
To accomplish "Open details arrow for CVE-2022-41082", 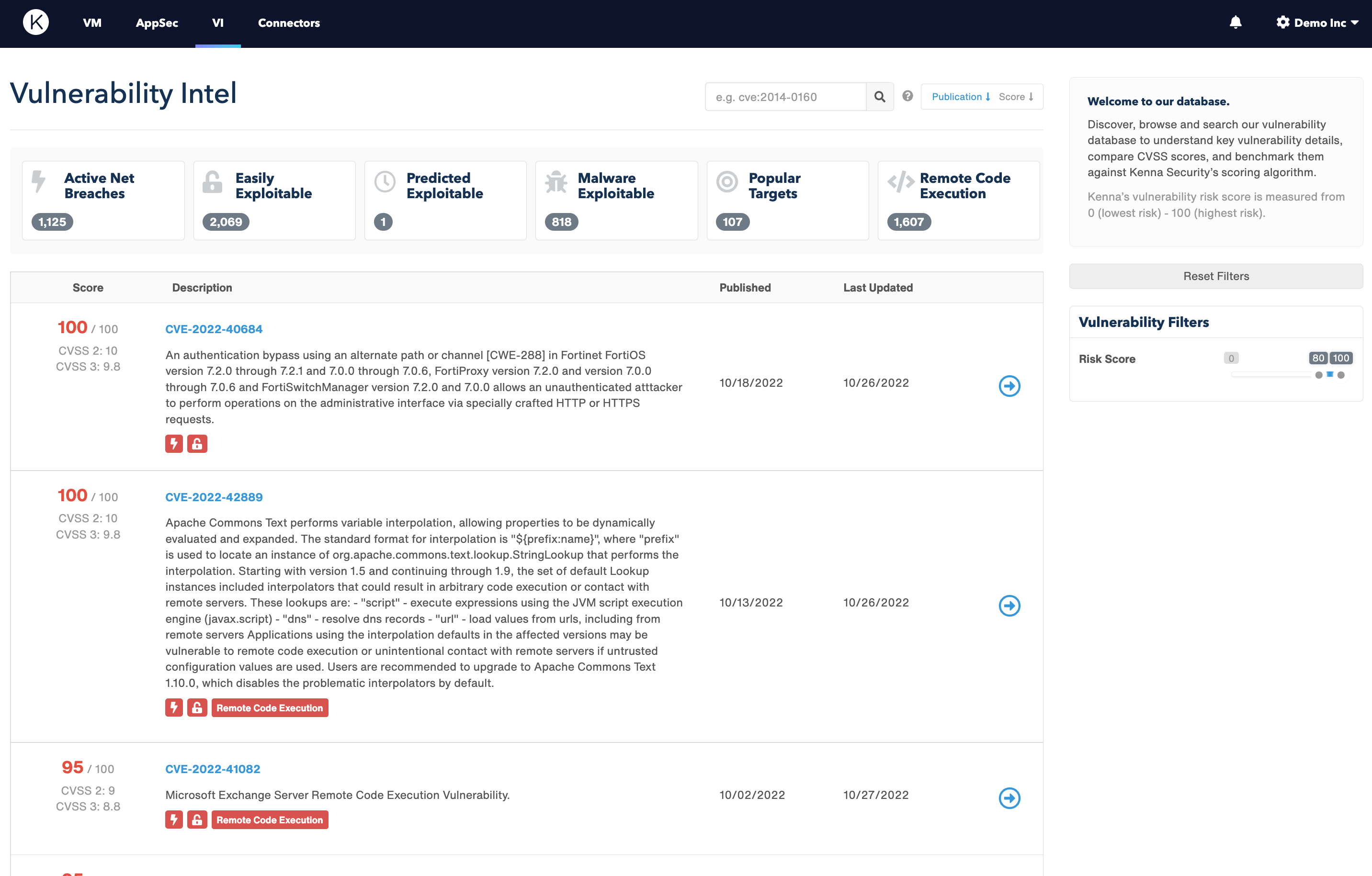I will pyautogui.click(x=1009, y=798).
